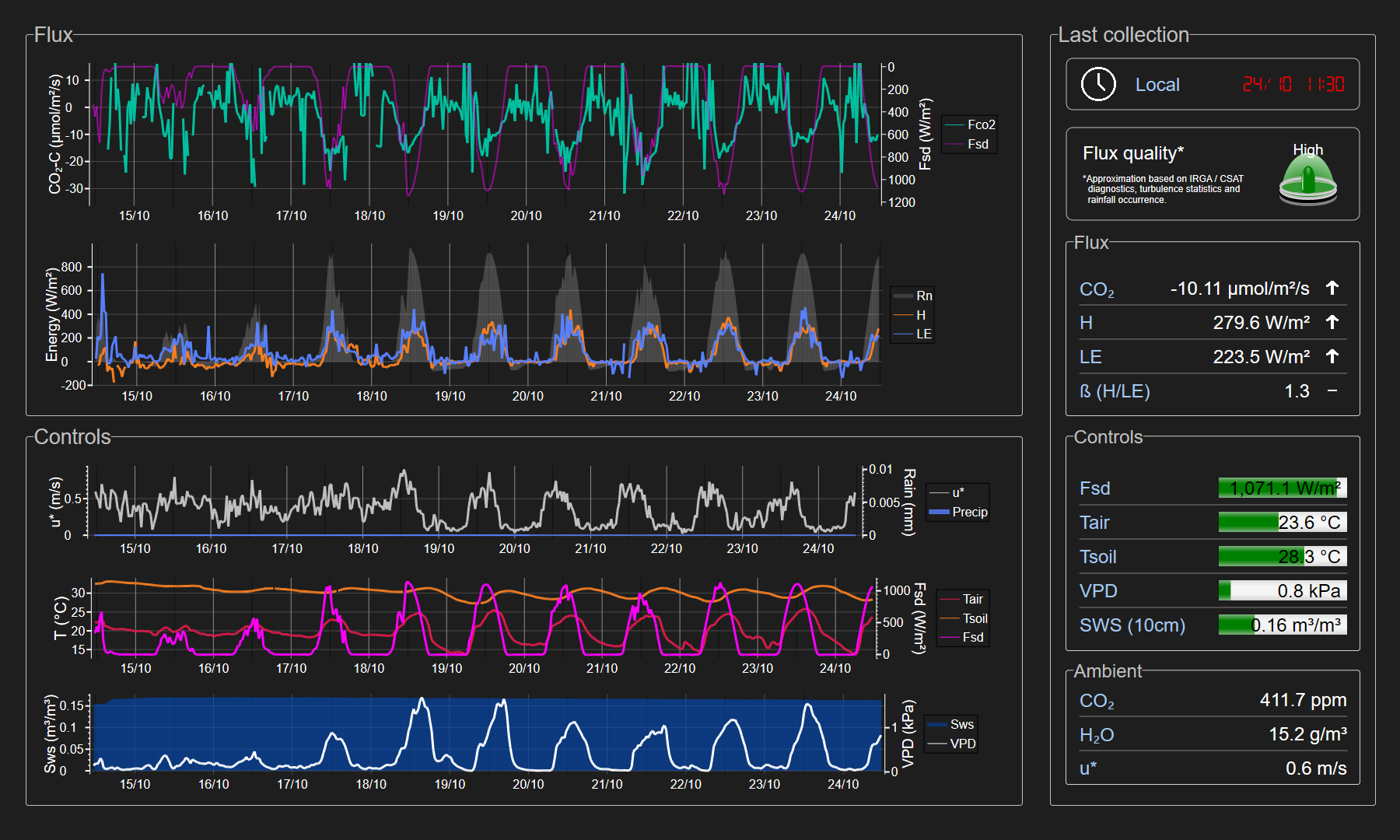Click the clock icon beside Local
1400x840 pixels.
pyautogui.click(x=1098, y=84)
